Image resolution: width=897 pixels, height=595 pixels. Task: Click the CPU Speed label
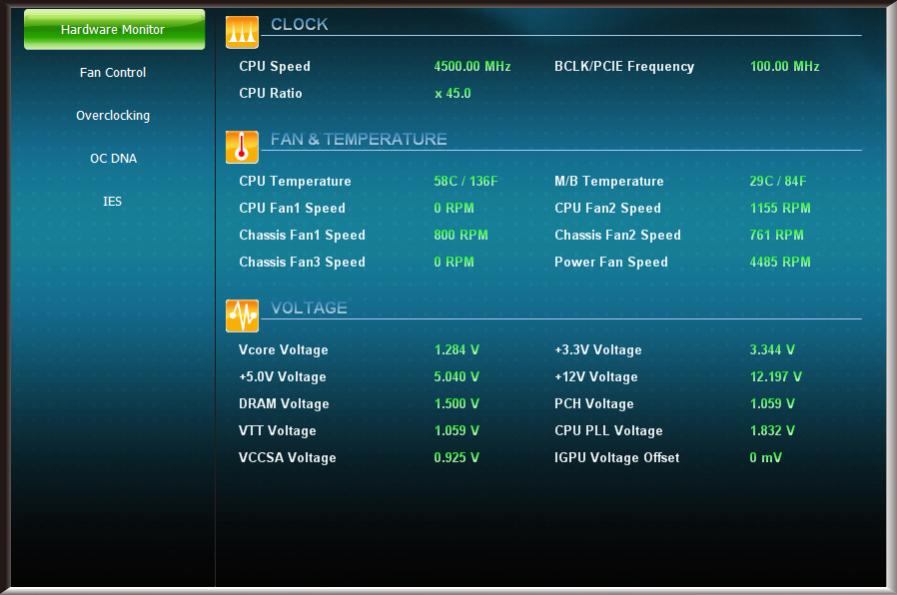coord(275,66)
